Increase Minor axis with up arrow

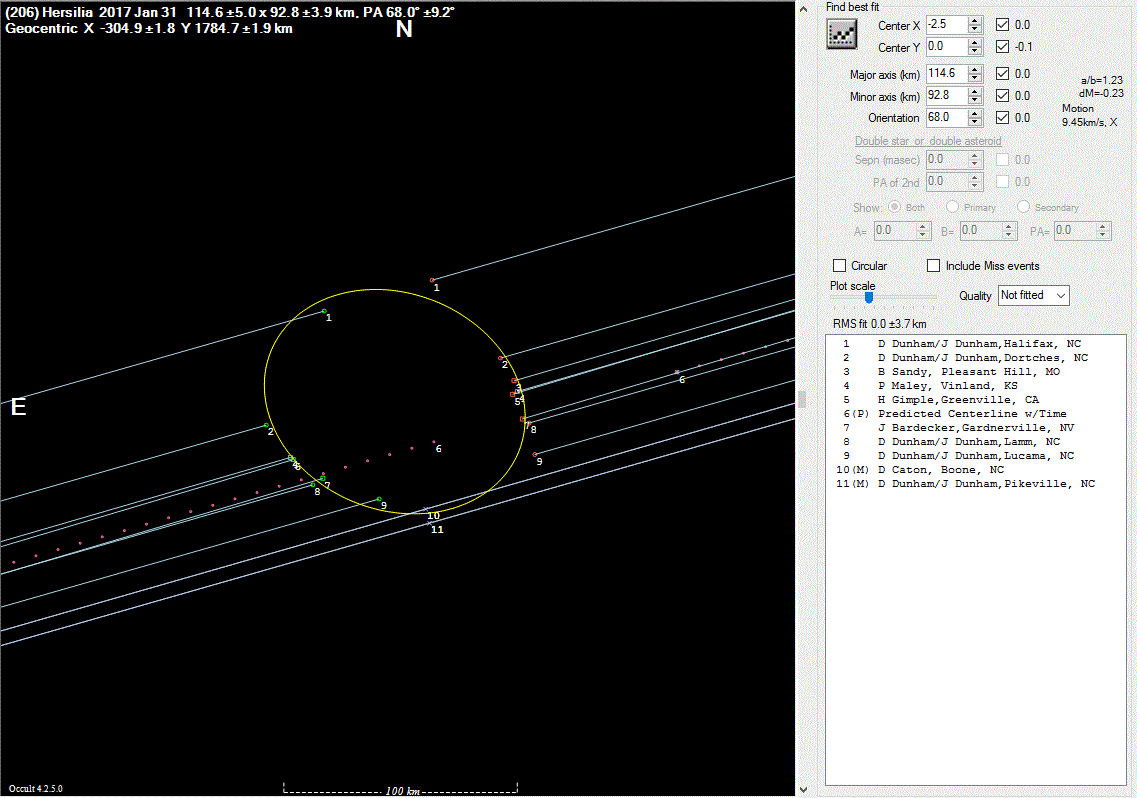(975, 91)
